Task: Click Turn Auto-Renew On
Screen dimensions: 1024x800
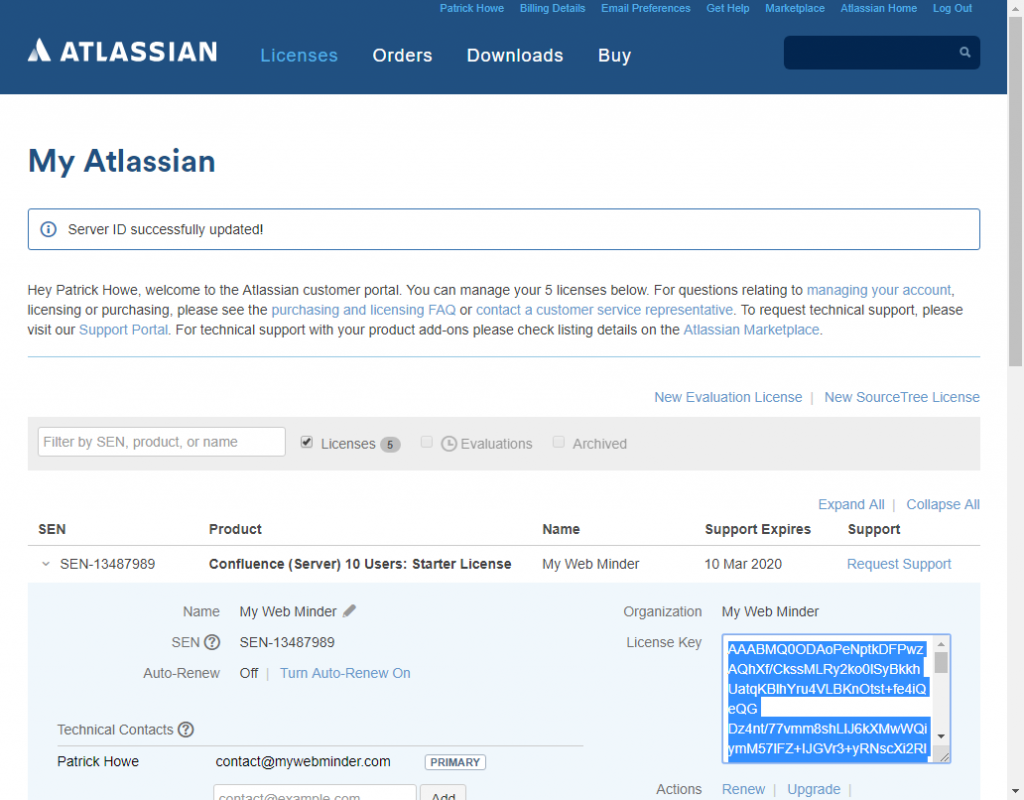Action: [345, 673]
